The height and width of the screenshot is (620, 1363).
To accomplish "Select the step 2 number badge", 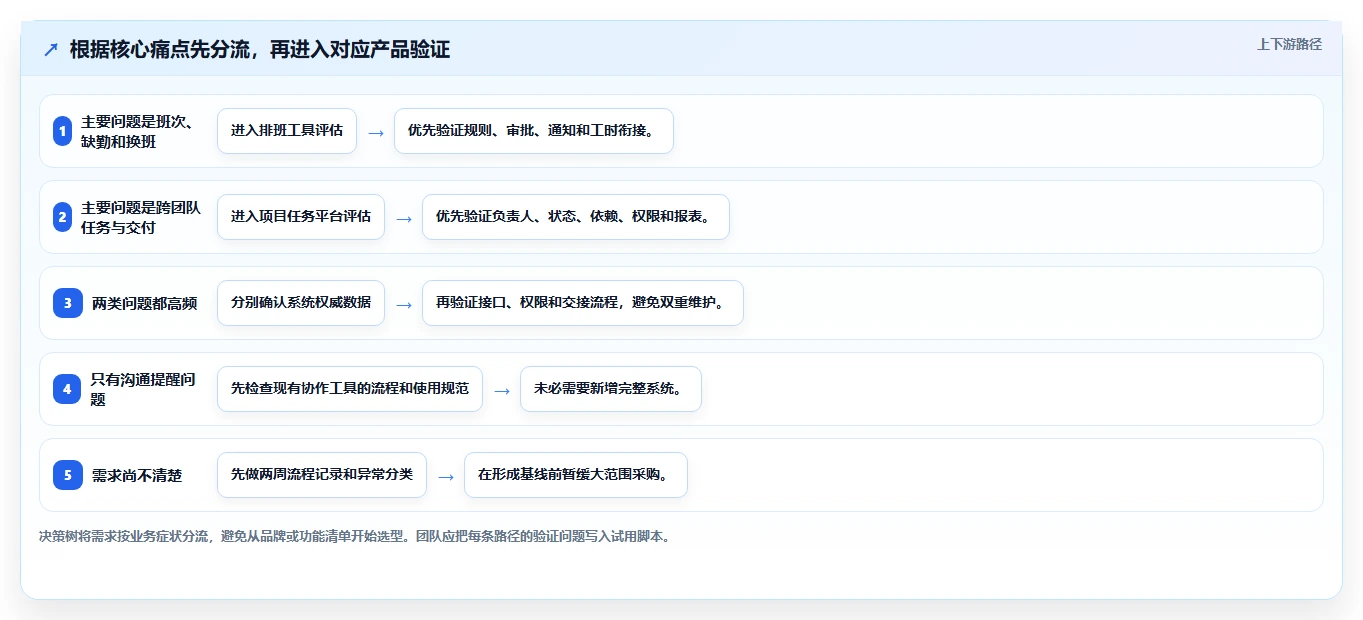I will tap(62, 217).
